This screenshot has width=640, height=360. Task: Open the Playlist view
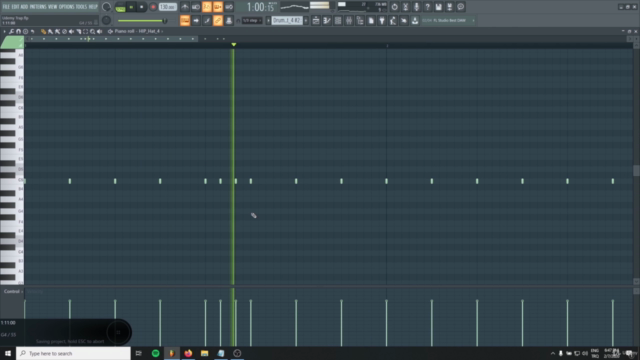pyautogui.click(x=316, y=20)
